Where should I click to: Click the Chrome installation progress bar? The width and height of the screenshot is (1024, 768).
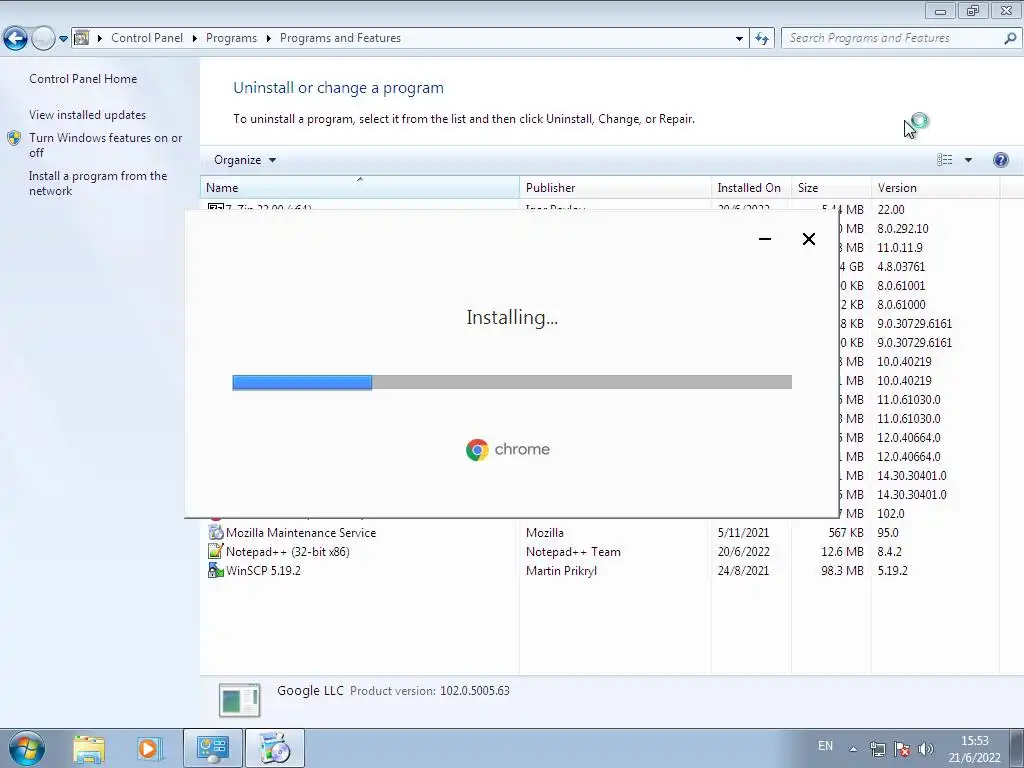tap(512, 382)
